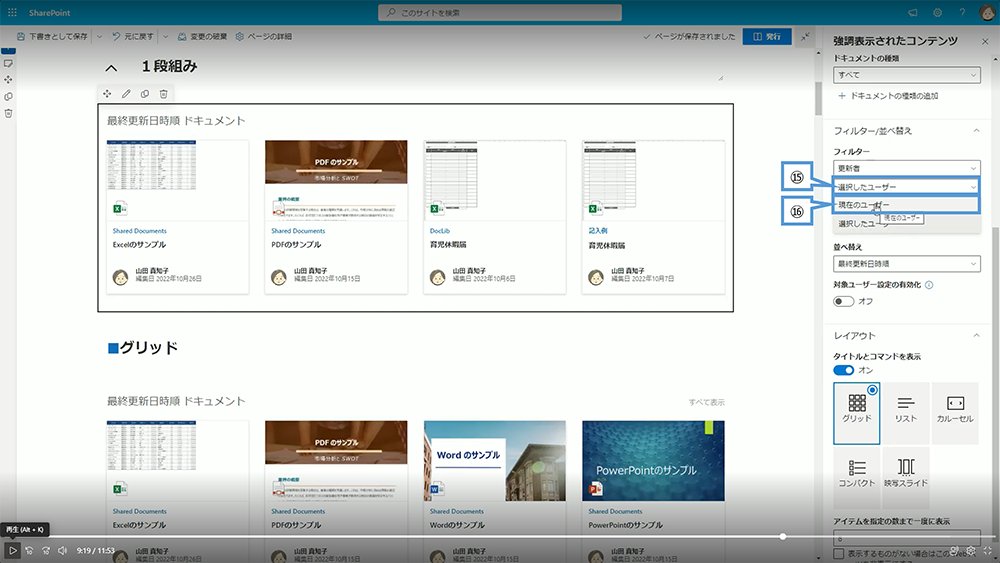Click the web part move icon
The height and width of the screenshot is (563, 1000).
pyautogui.click(x=107, y=94)
